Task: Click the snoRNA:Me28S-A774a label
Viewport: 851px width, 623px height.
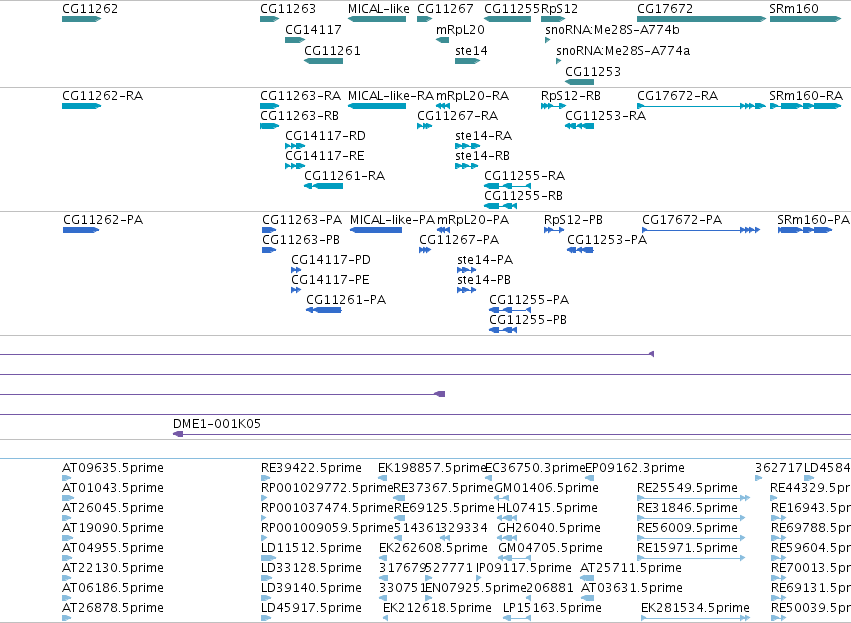Action: [x=623, y=51]
